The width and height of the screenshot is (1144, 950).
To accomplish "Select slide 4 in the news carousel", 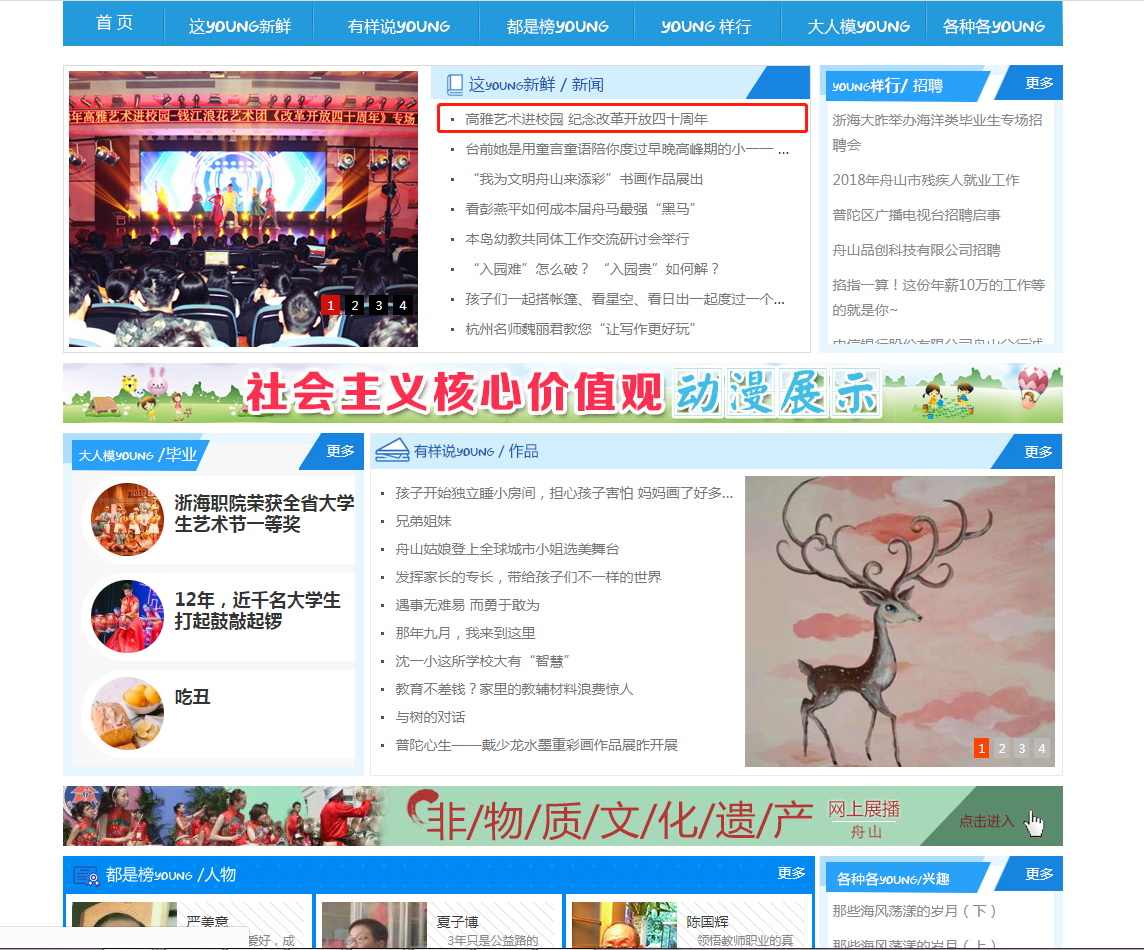I will 402,306.
